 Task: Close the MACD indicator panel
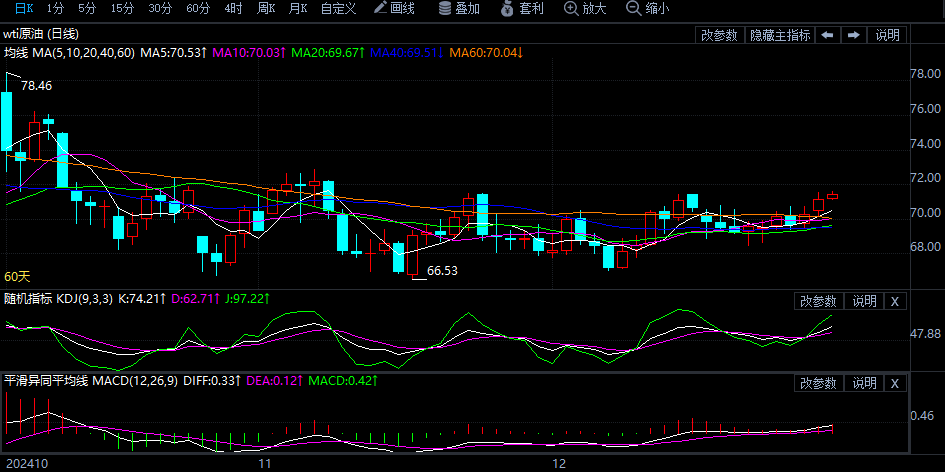pyautogui.click(x=895, y=383)
